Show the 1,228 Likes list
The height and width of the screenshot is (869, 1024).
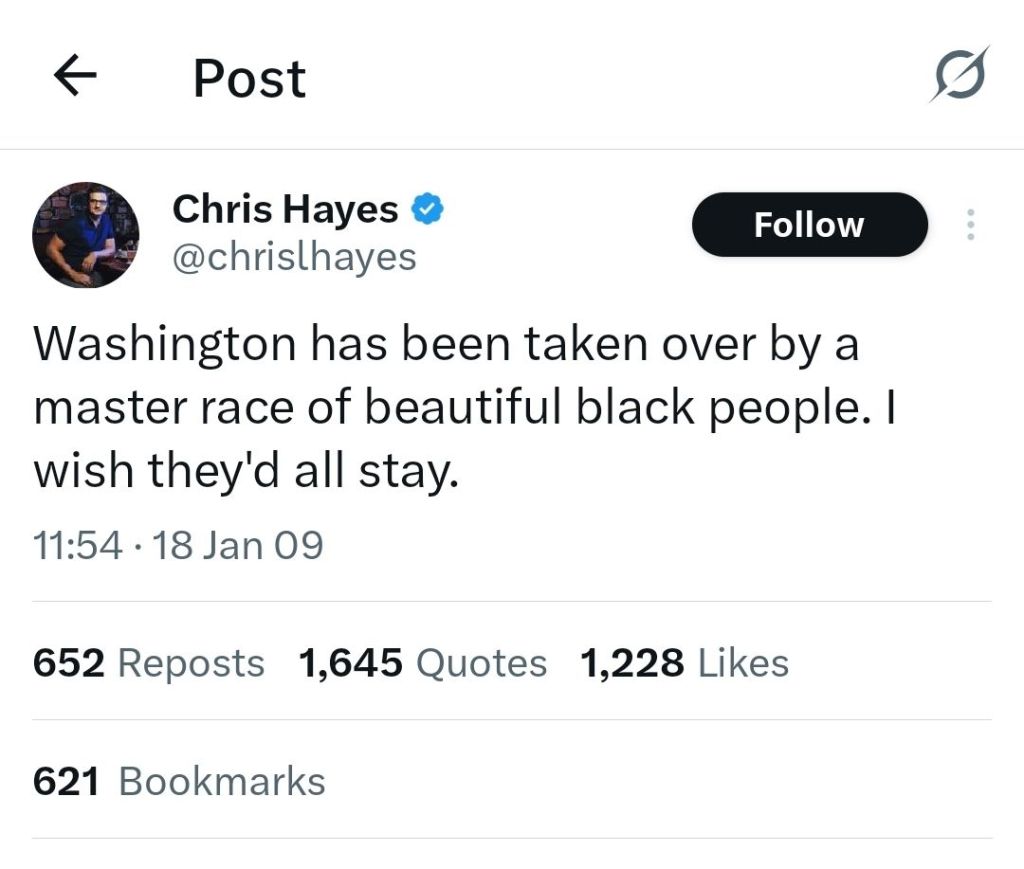684,662
